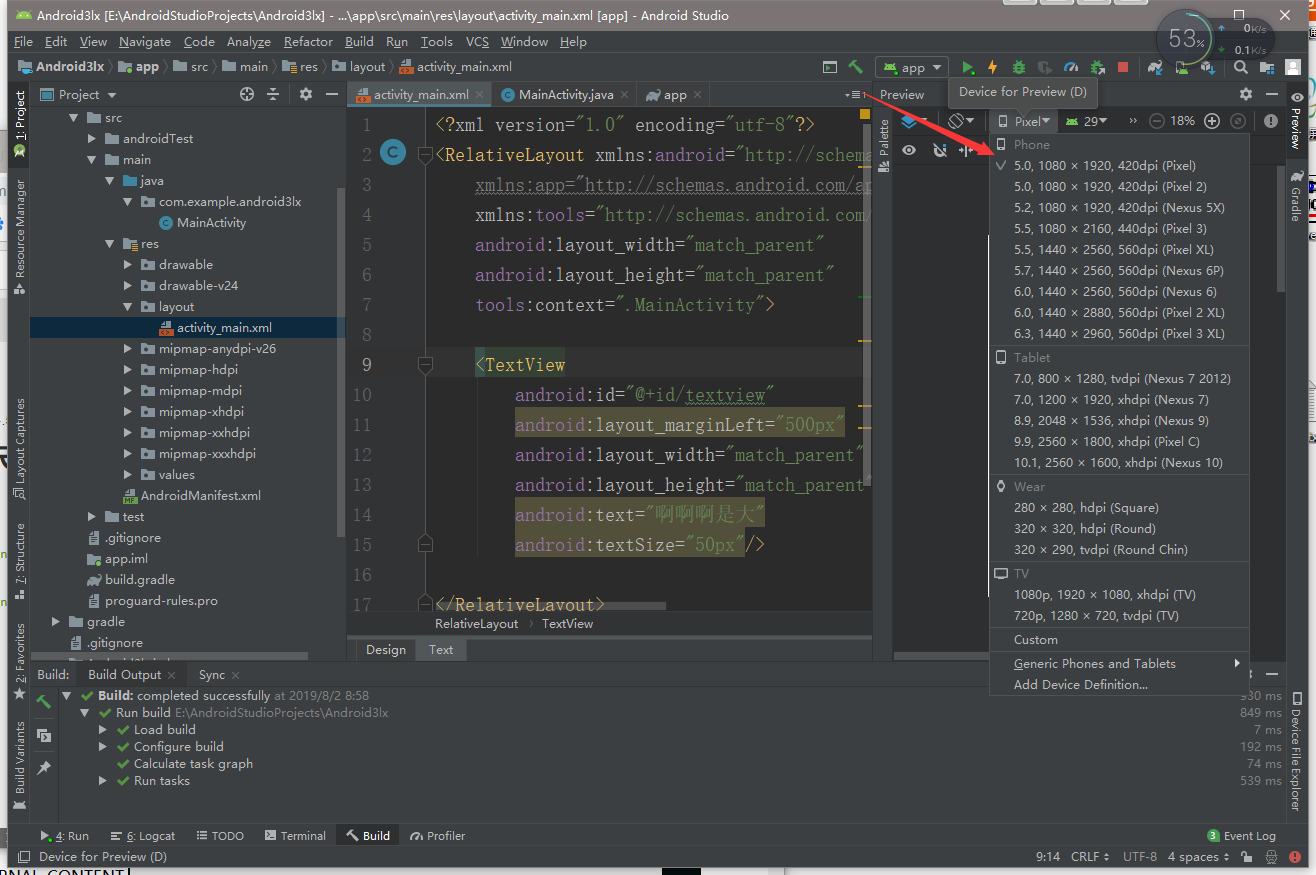Click the Preview panel settings gear

[1245, 94]
